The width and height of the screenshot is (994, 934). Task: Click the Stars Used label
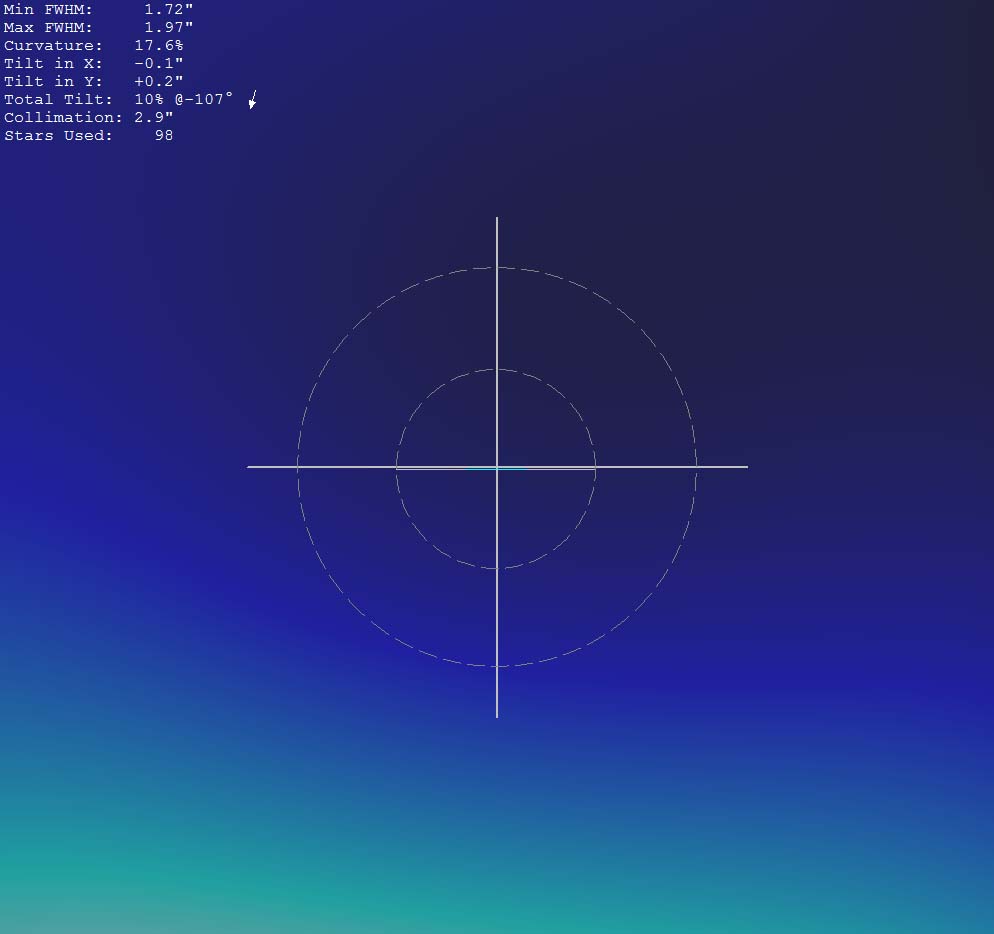[58, 135]
